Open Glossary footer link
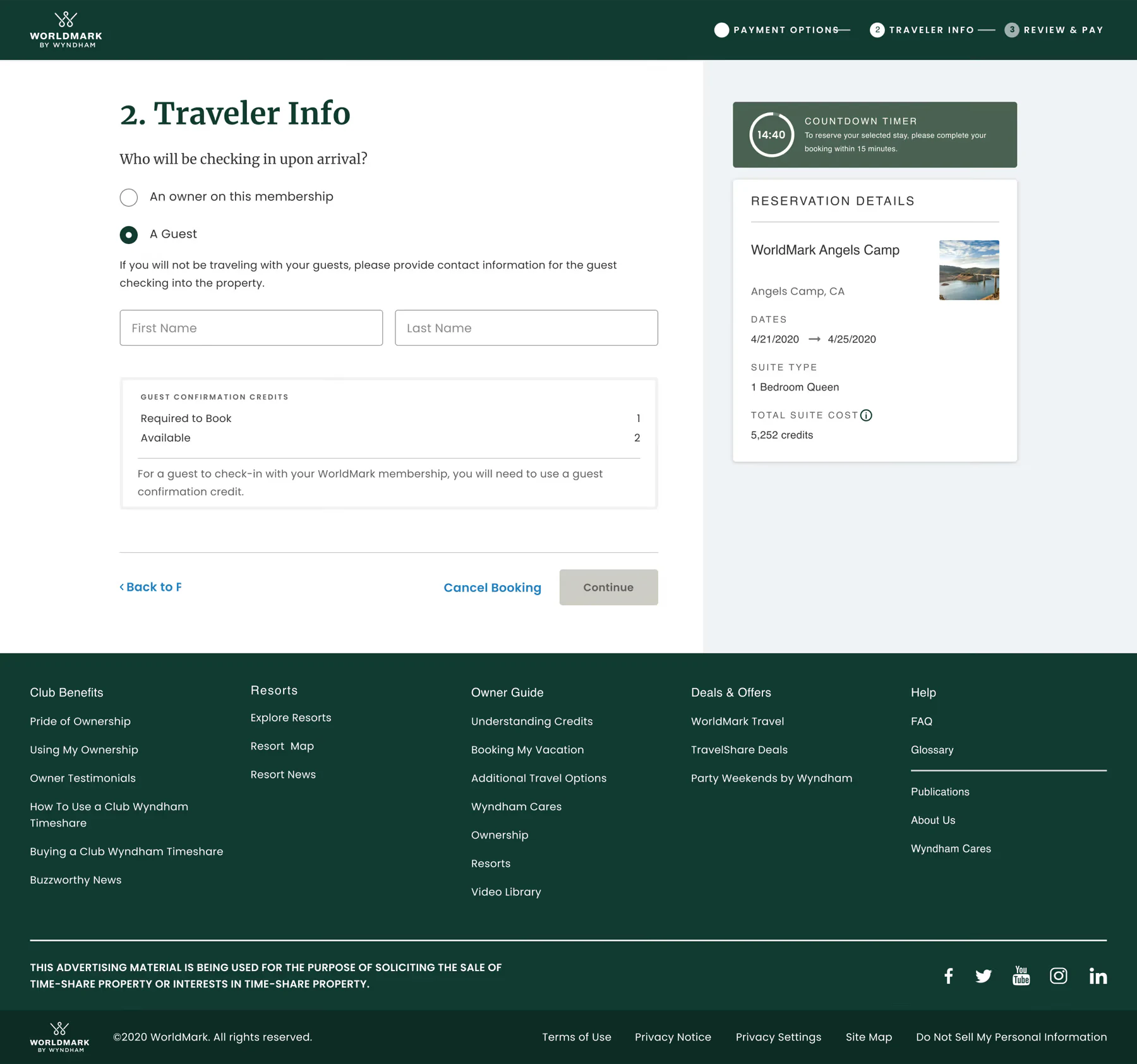The width and height of the screenshot is (1137, 1064). click(932, 750)
